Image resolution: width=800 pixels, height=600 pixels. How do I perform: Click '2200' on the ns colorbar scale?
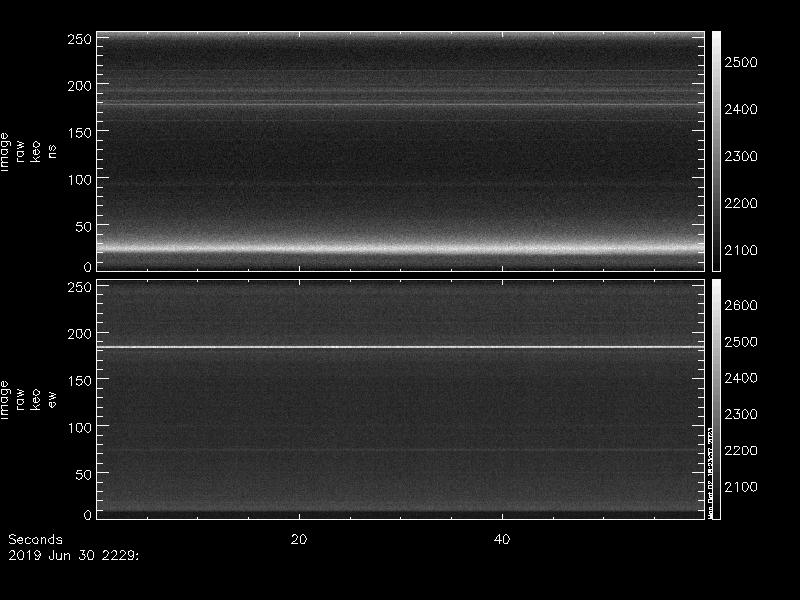[x=741, y=203]
